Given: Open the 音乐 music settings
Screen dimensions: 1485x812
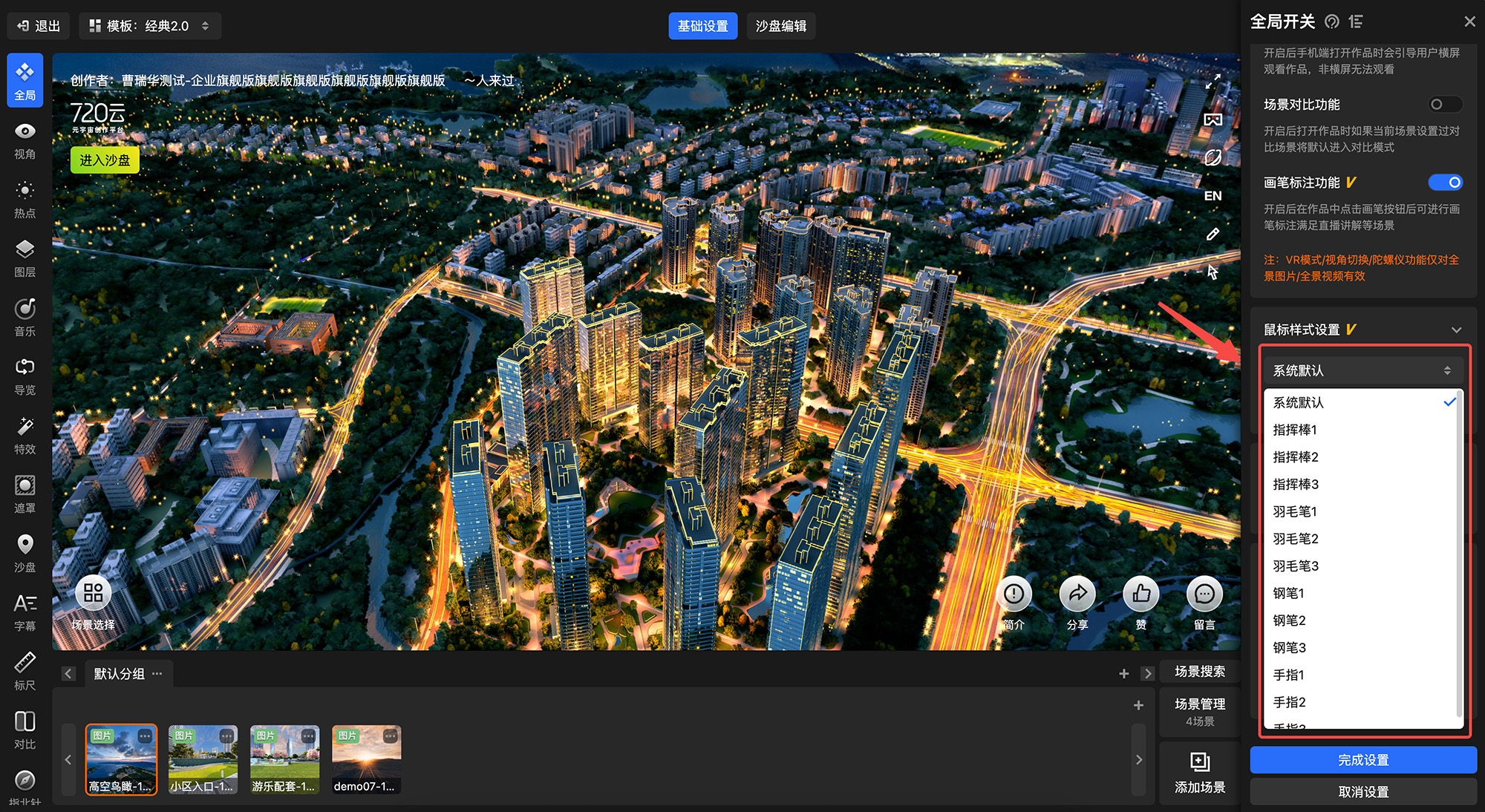Looking at the screenshot, I should (25, 316).
